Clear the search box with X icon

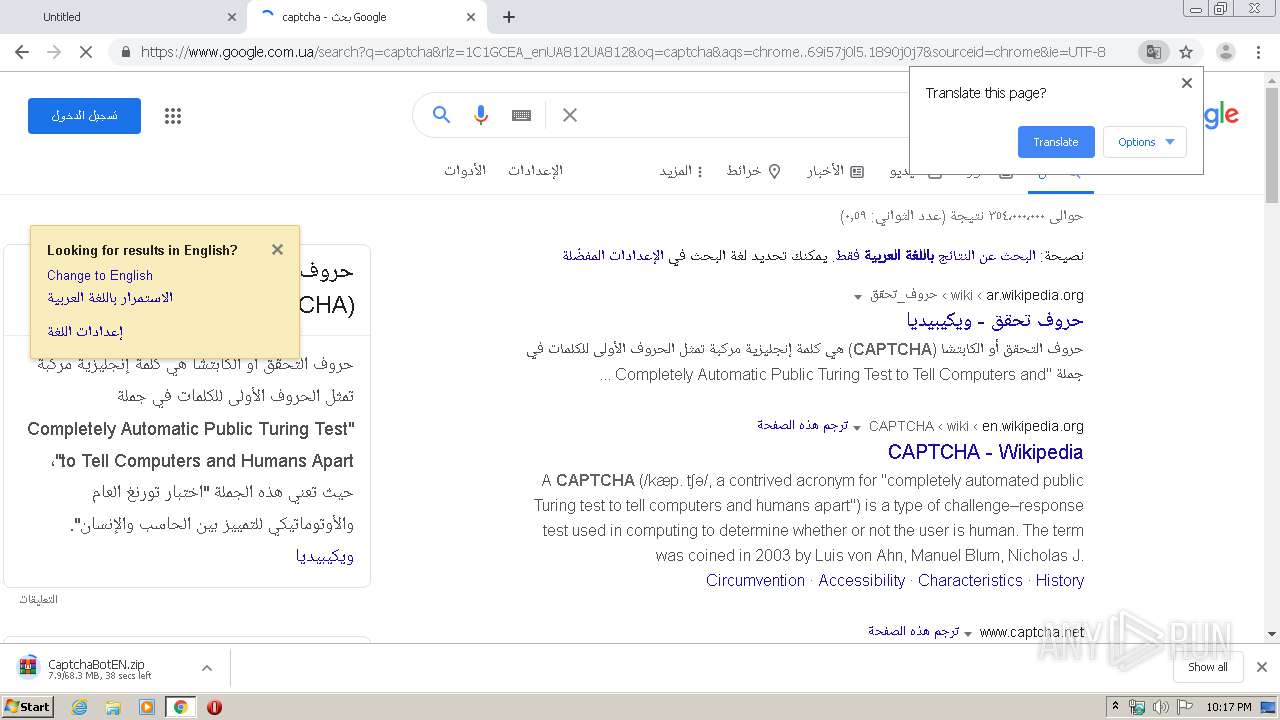click(x=570, y=115)
